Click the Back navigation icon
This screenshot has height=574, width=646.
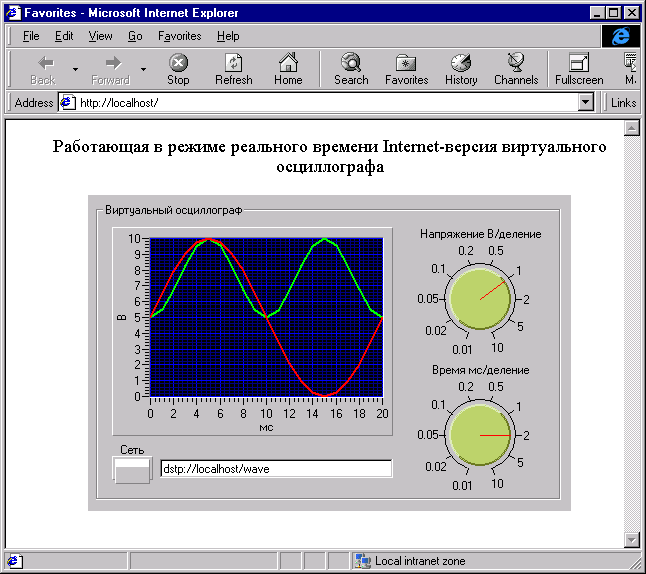tap(43, 63)
